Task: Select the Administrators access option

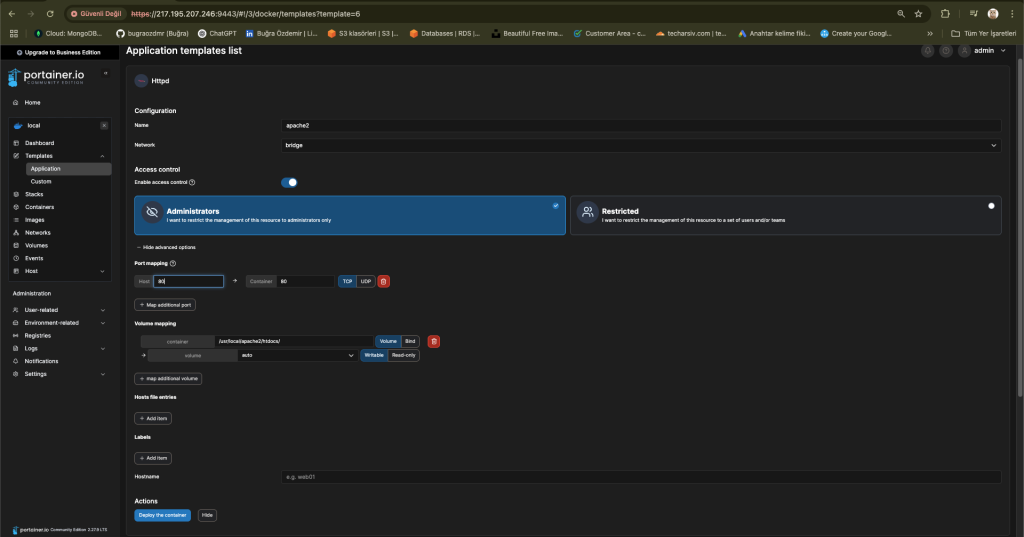Action: (350, 216)
